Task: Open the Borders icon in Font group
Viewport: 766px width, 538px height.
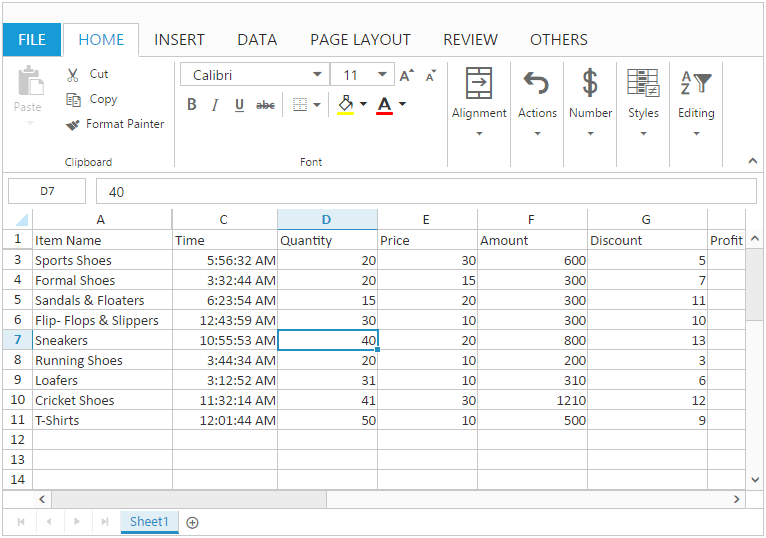Action: tap(300, 105)
